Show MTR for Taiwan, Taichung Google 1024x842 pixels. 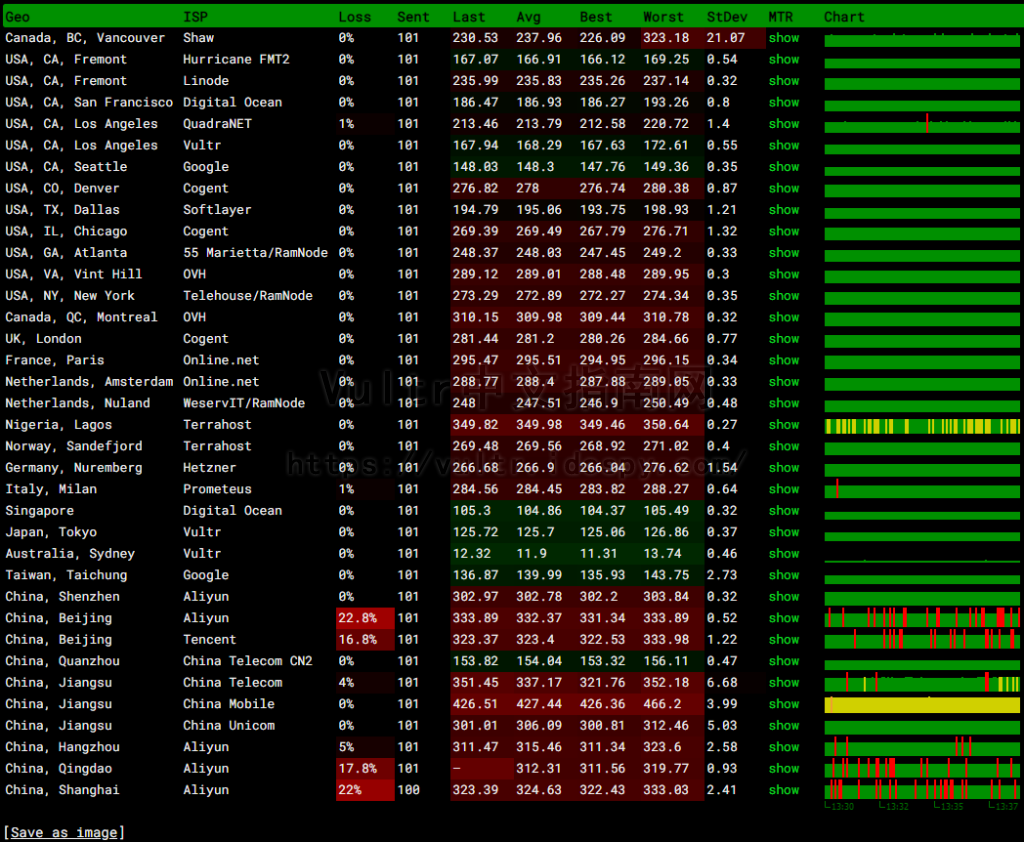pyautogui.click(x=784, y=575)
